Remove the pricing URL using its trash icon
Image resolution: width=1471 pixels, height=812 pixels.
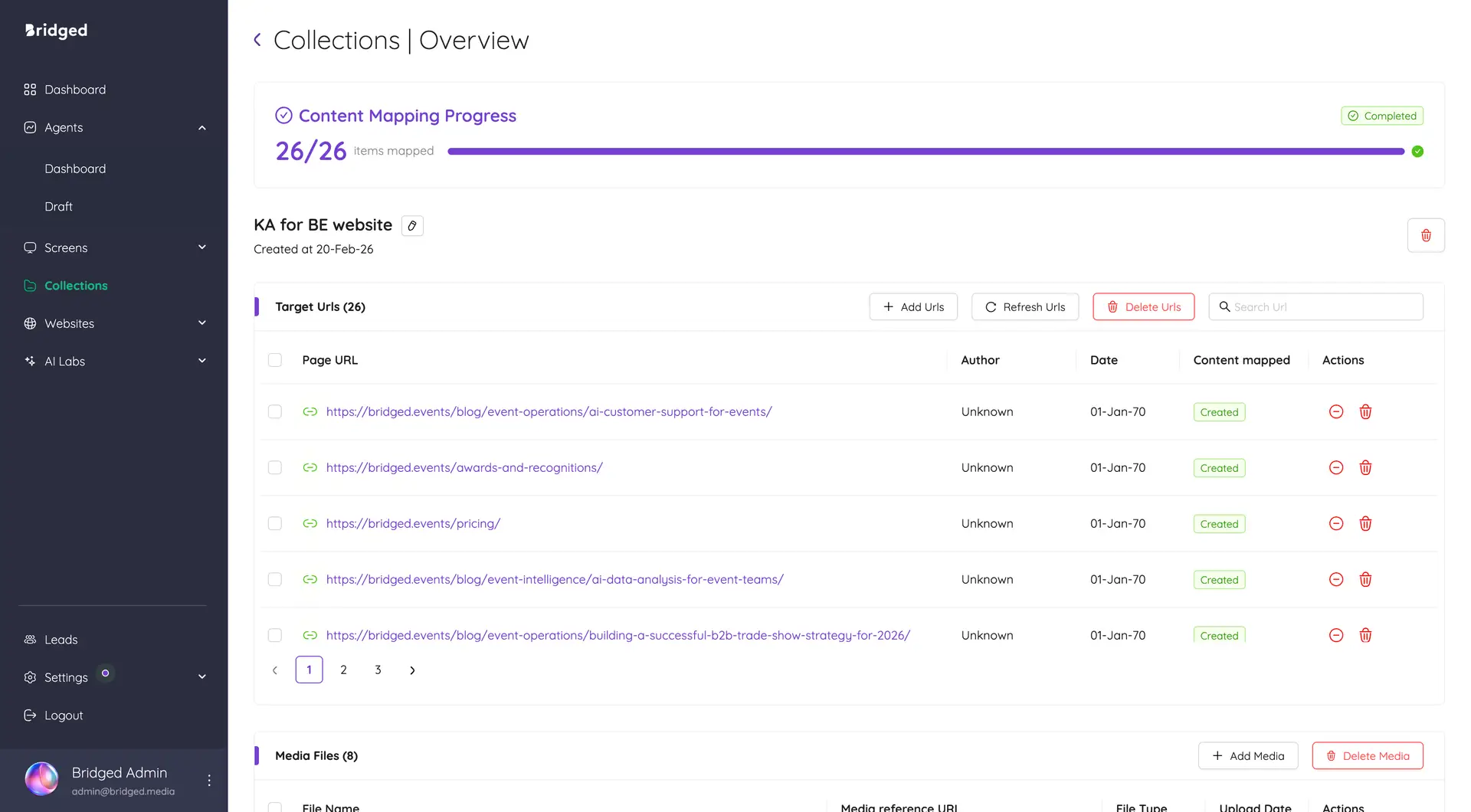1365,523
